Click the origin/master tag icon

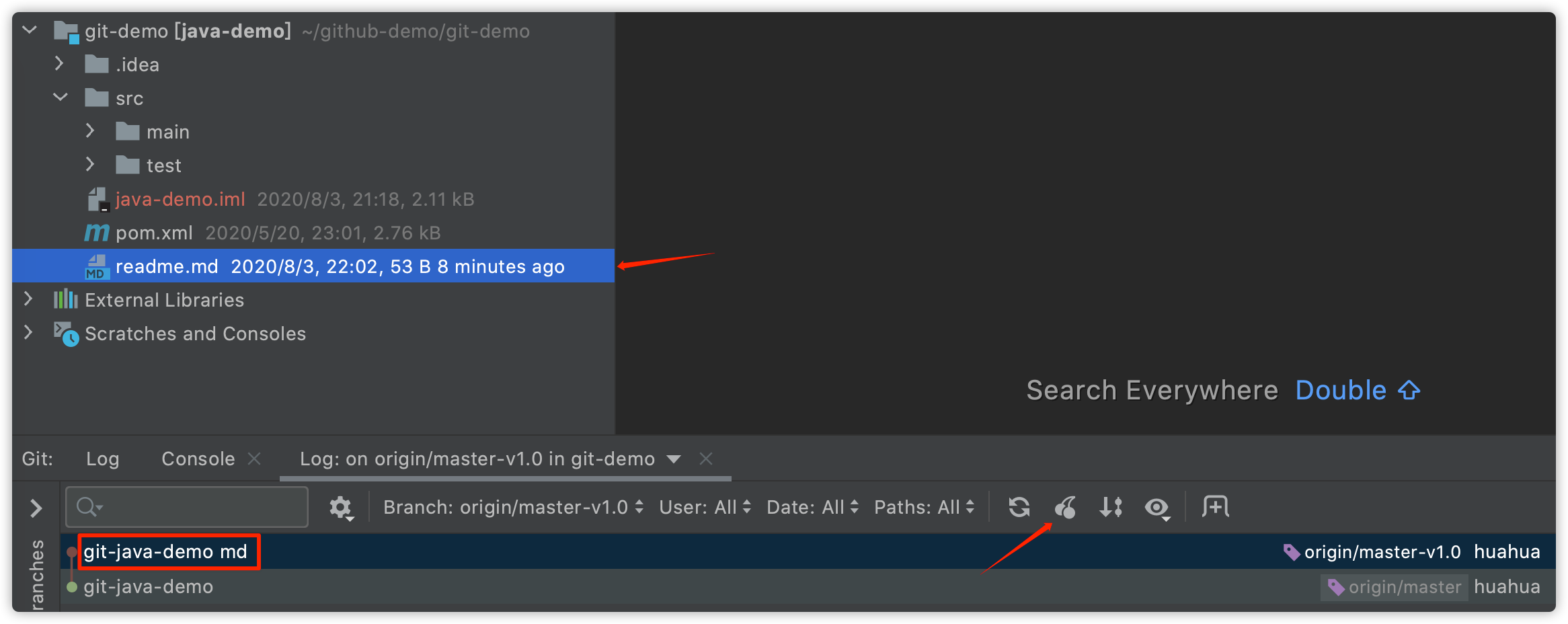(x=1336, y=588)
